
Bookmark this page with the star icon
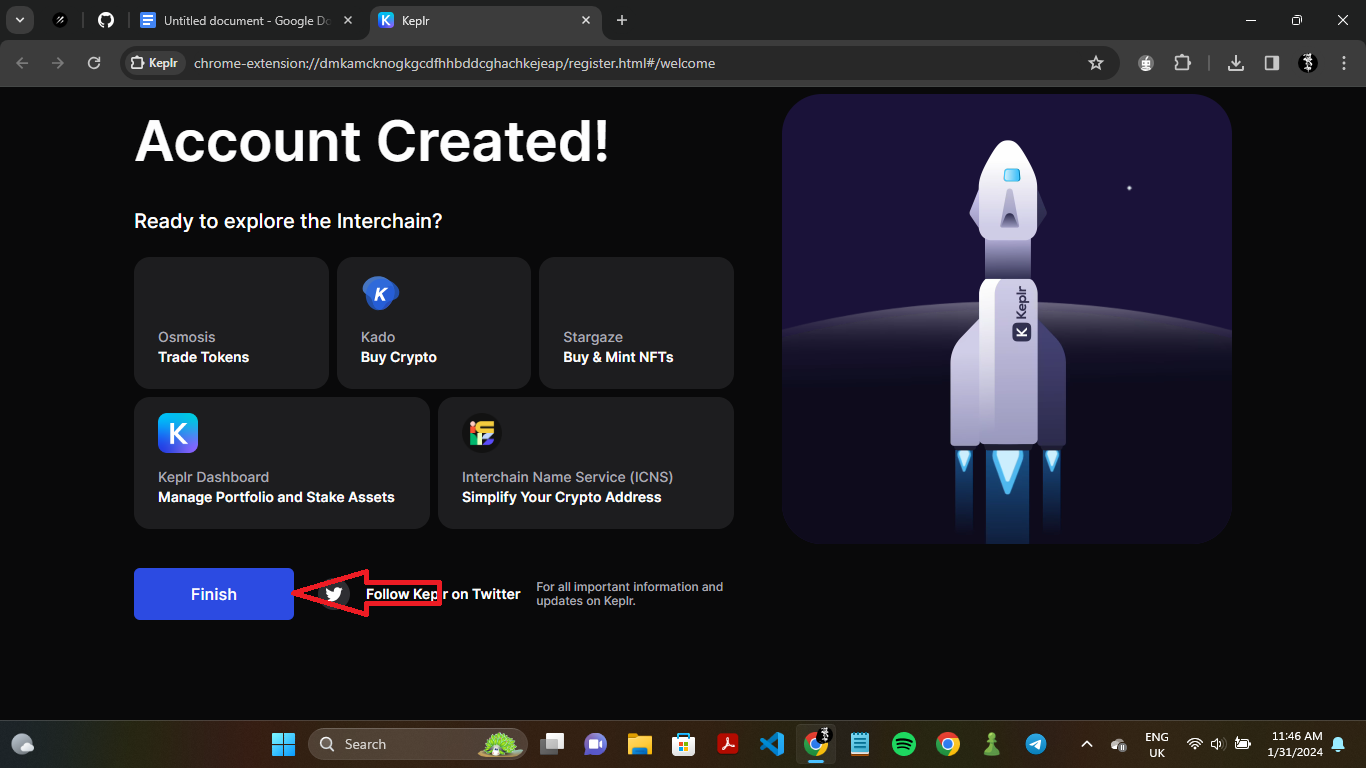[x=1096, y=63]
